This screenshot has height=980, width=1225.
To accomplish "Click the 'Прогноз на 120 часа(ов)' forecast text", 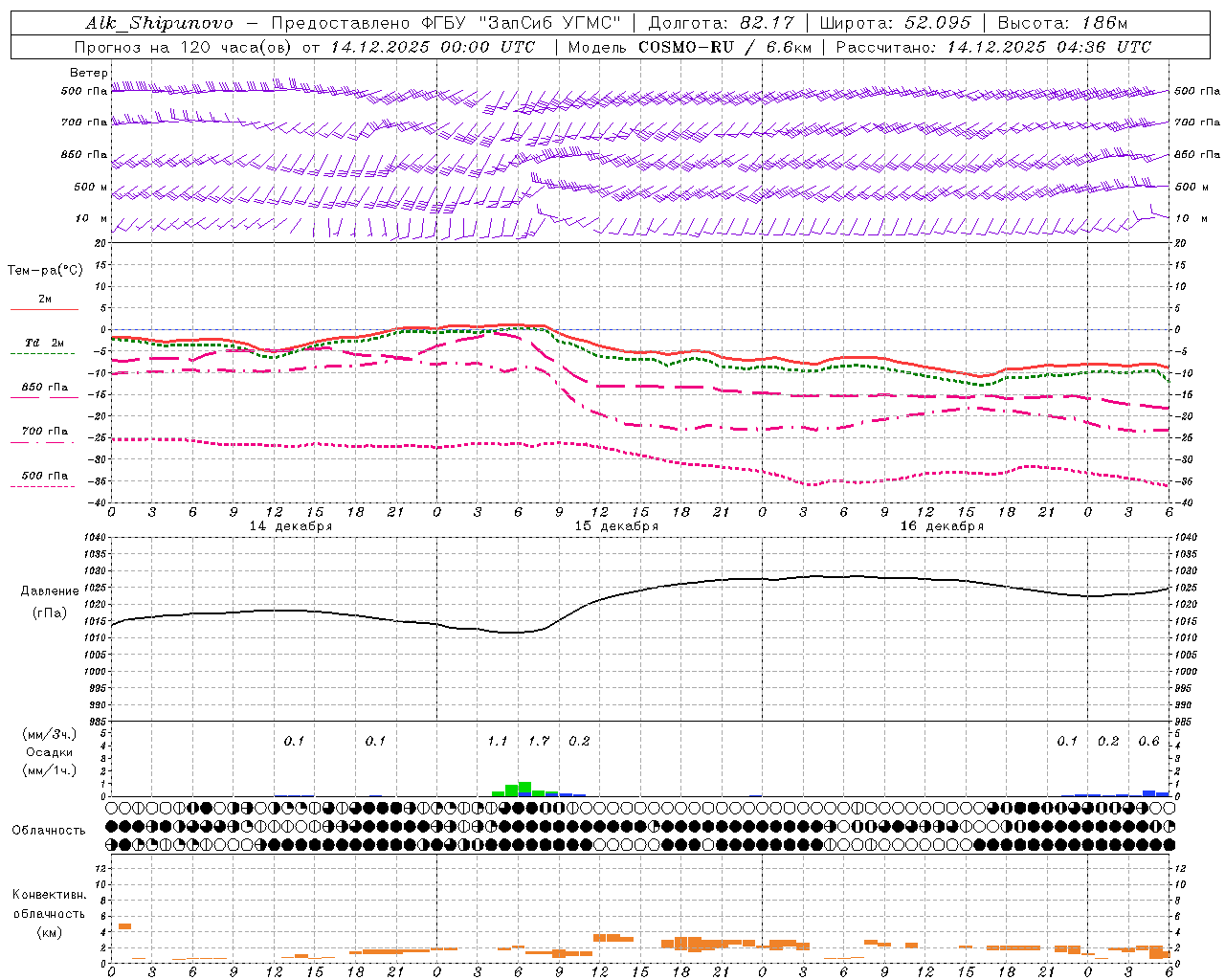I will [x=184, y=47].
